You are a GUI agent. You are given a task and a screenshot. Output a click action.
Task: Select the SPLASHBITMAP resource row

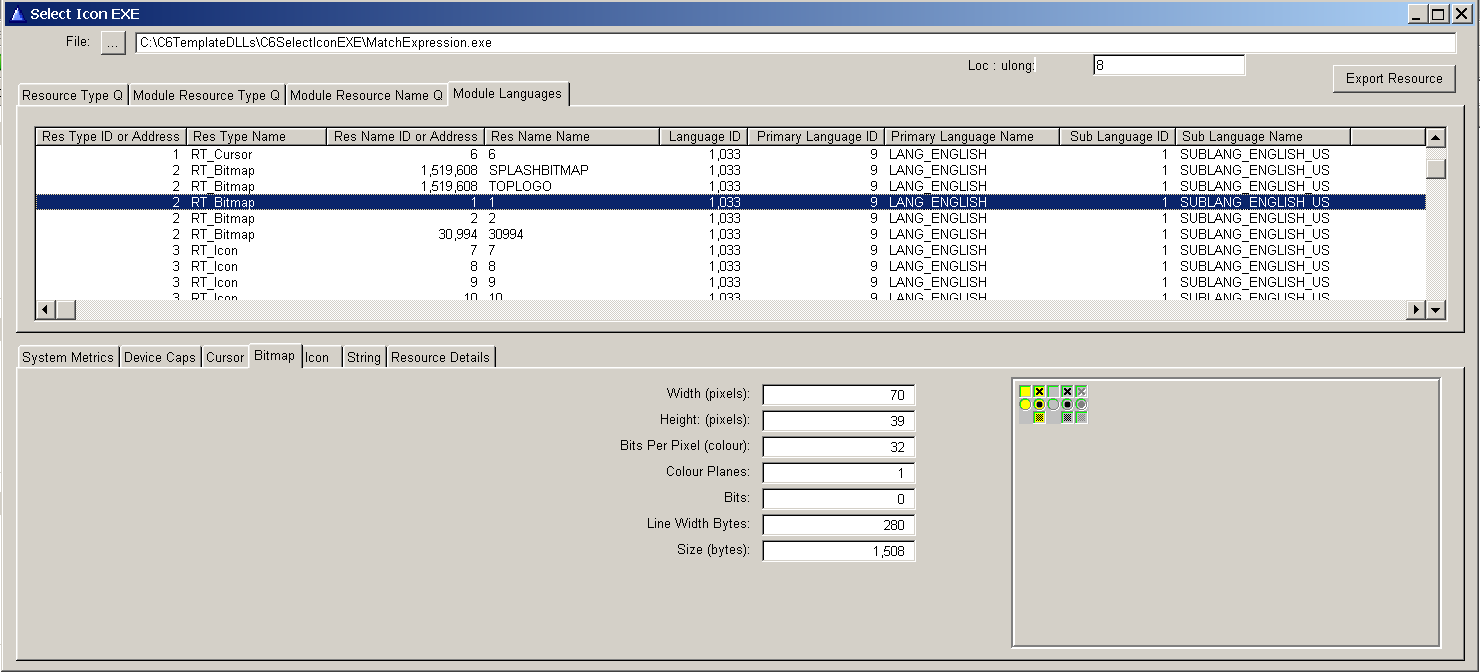(x=538, y=170)
